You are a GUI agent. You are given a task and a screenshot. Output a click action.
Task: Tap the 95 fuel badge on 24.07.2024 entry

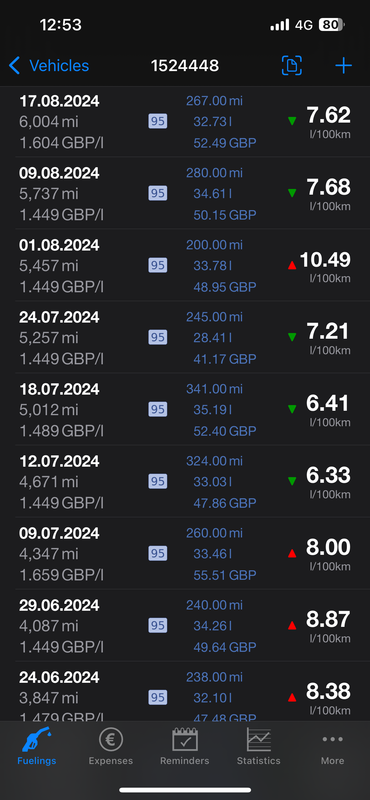pos(158,337)
